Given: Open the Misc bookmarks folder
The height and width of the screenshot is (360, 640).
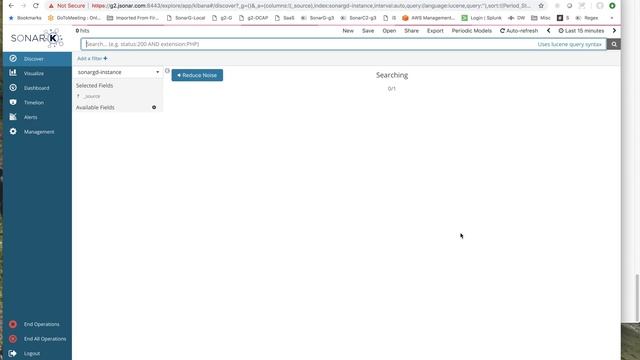Looking at the screenshot, I should click(540, 18).
